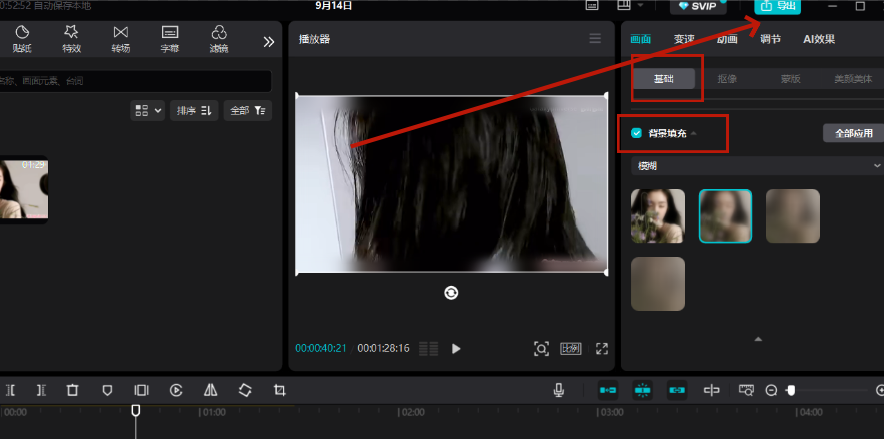884x439 pixels.
Task: Open the 模糊 background fill dropdown
Action: [x=756, y=165]
